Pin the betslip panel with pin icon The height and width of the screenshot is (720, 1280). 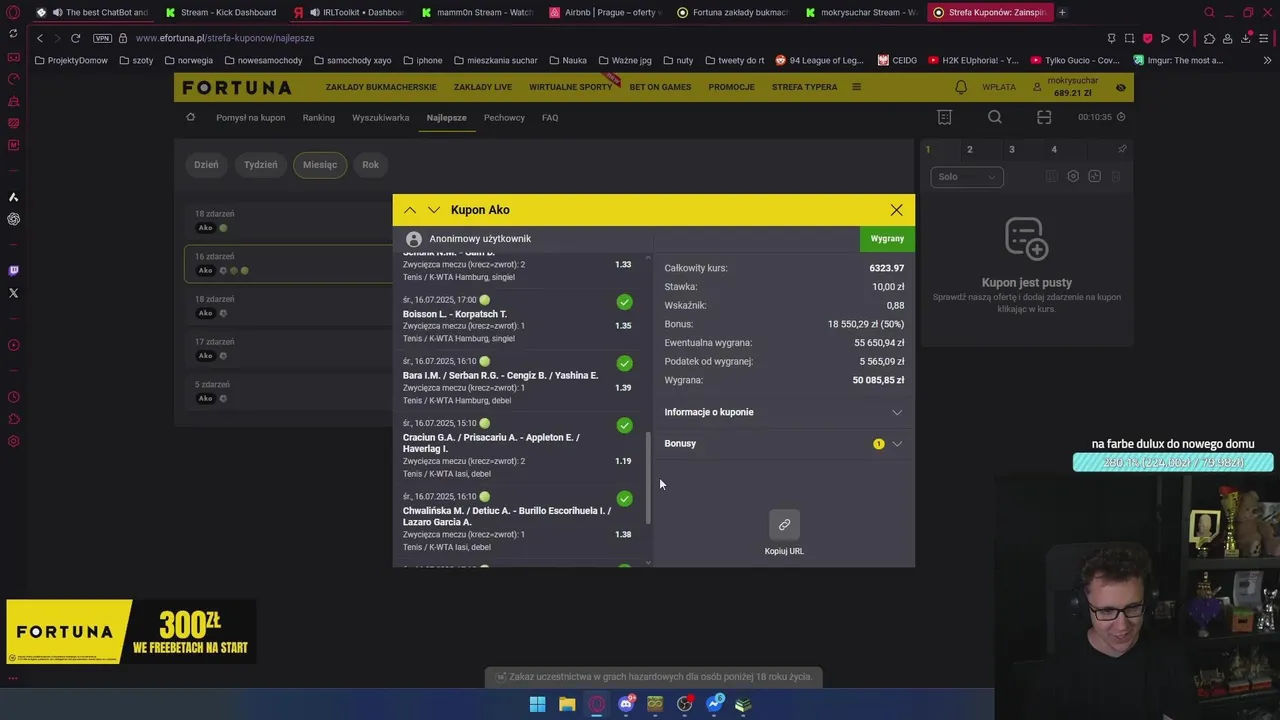tap(1122, 149)
